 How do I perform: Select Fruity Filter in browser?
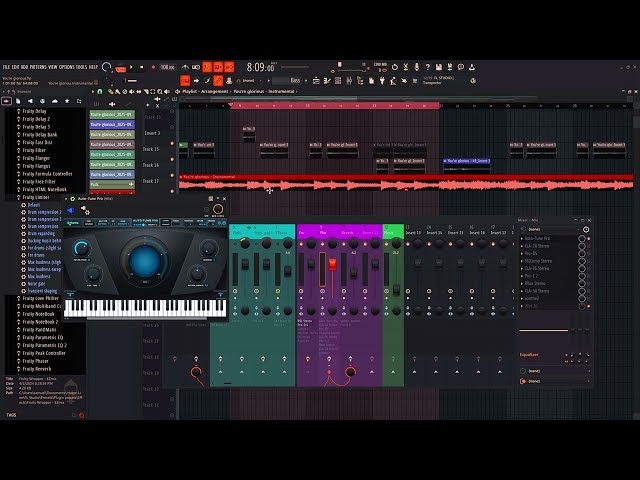[34, 150]
